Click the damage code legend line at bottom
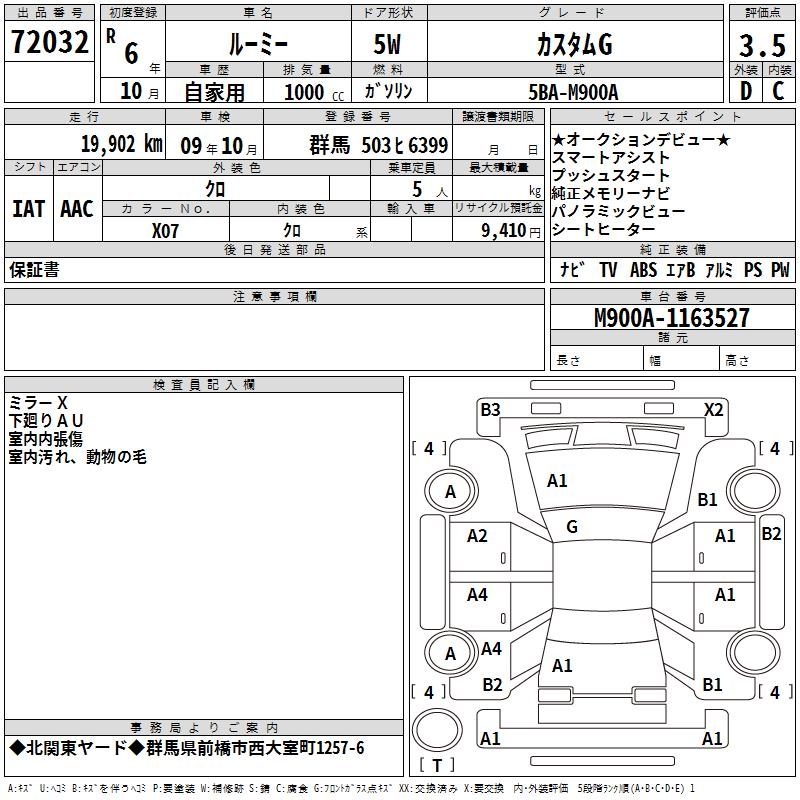Image resolution: width=800 pixels, height=800 pixels. pos(351,788)
